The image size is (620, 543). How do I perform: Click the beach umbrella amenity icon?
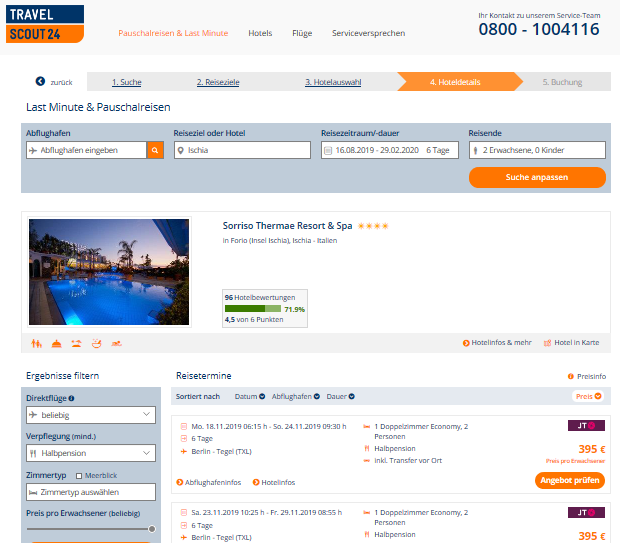[77, 344]
